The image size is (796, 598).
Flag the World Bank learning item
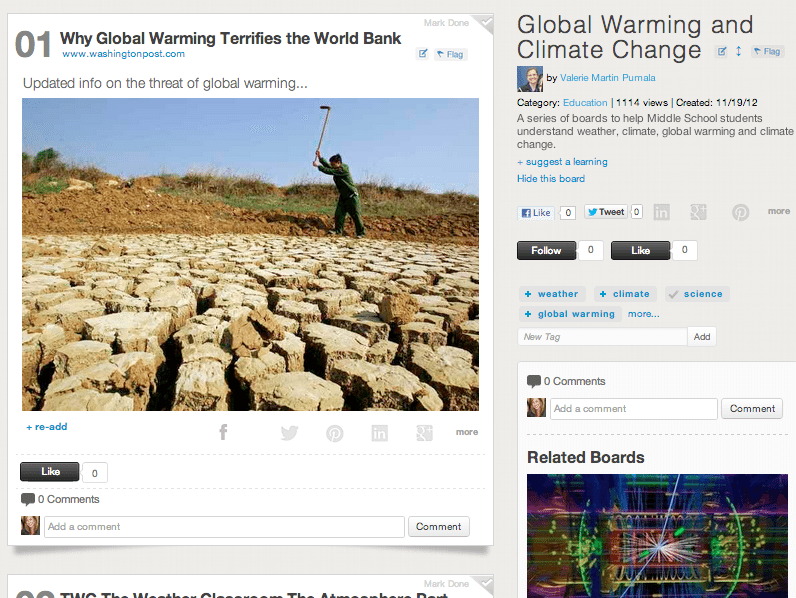click(x=451, y=54)
